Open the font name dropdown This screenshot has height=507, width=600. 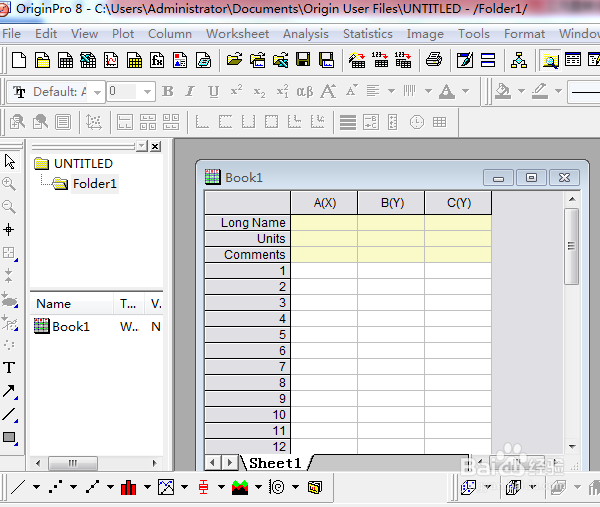97,92
